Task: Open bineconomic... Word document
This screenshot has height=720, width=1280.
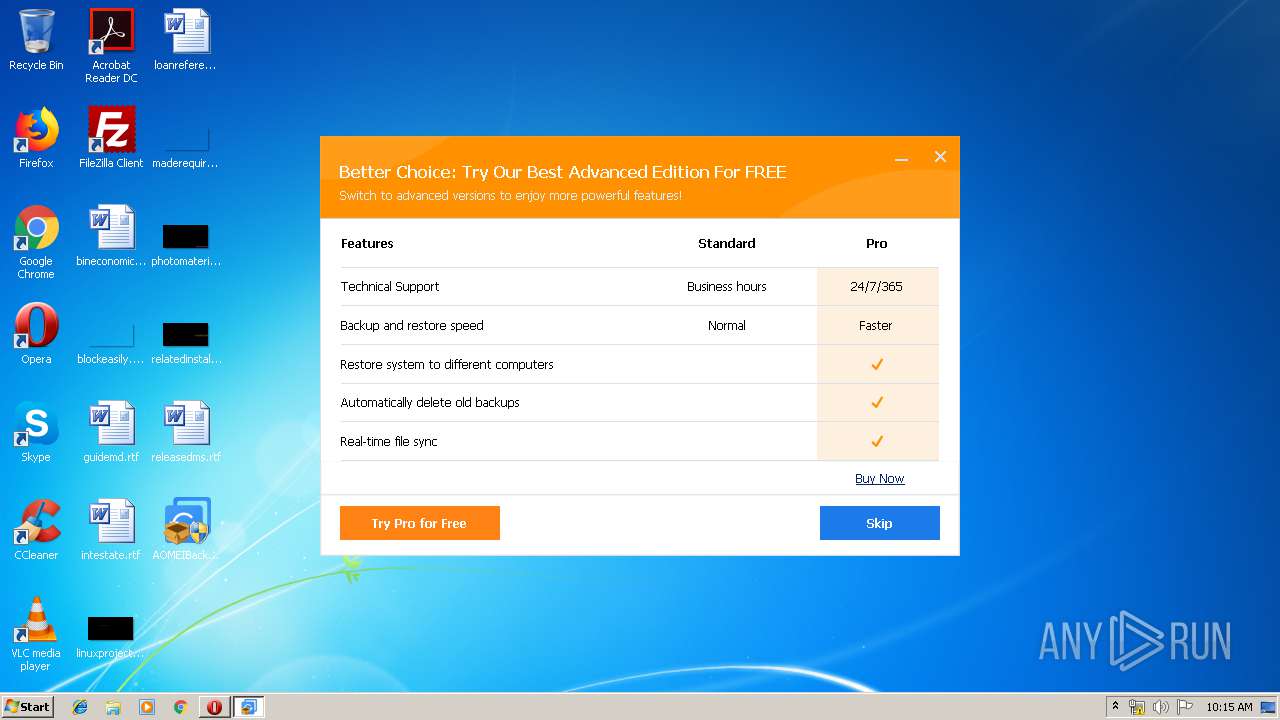Action: 111,237
